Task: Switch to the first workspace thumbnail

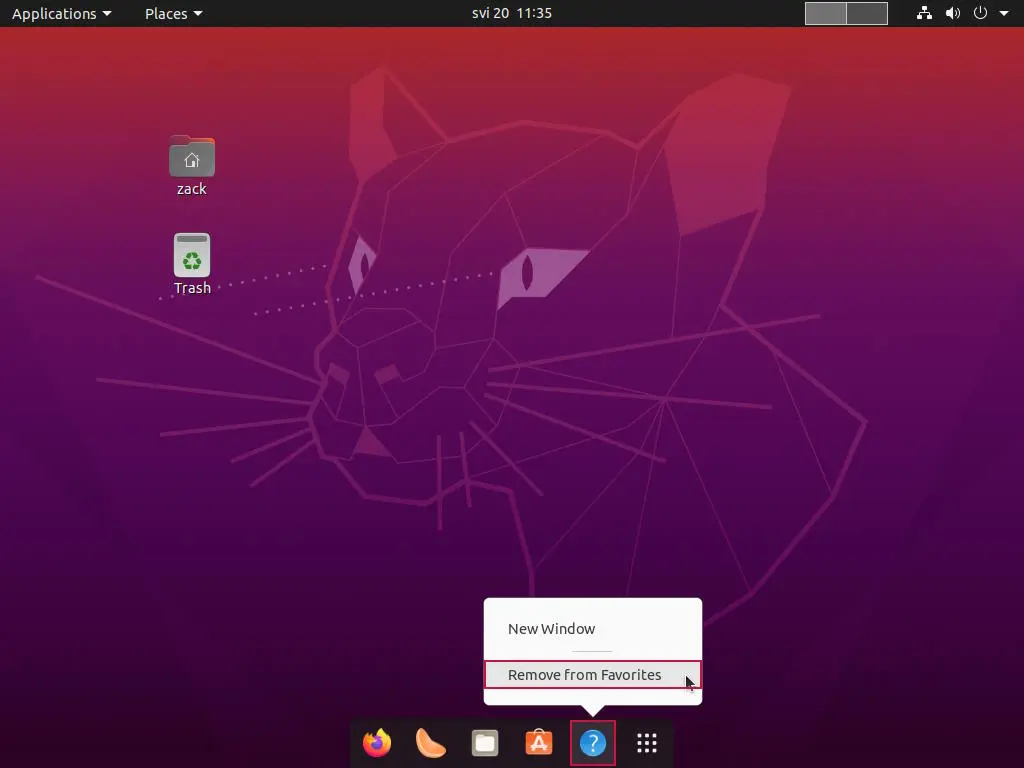Action: (825, 13)
